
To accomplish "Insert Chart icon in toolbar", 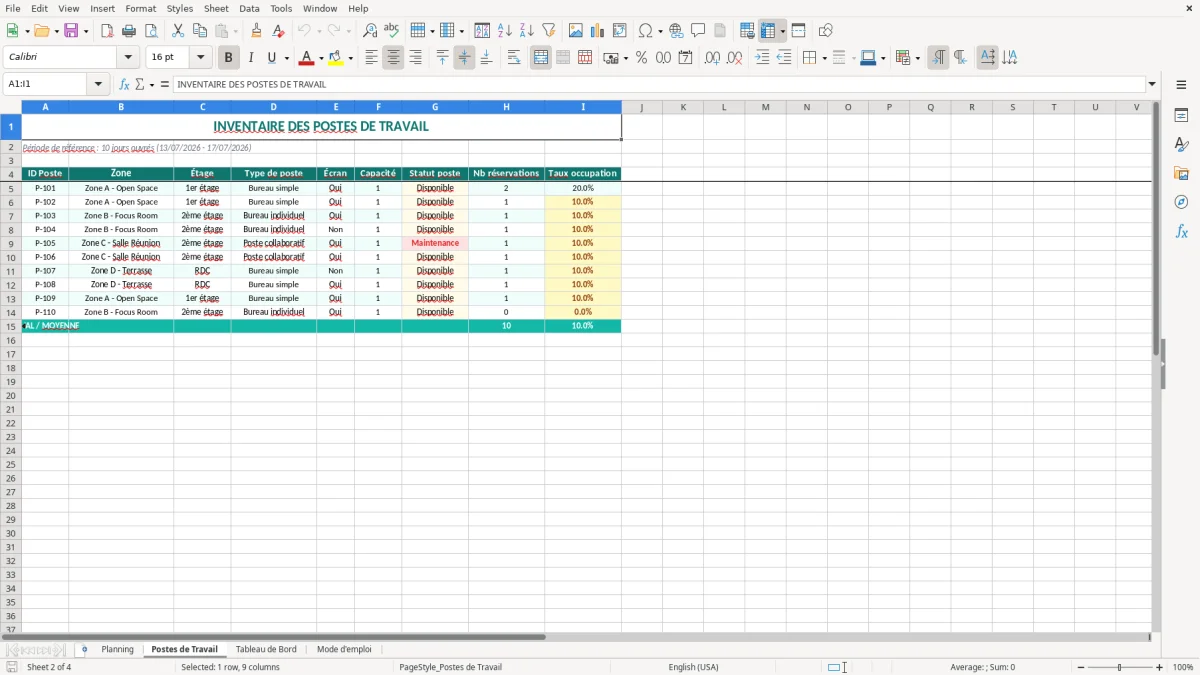I will click(598, 31).
